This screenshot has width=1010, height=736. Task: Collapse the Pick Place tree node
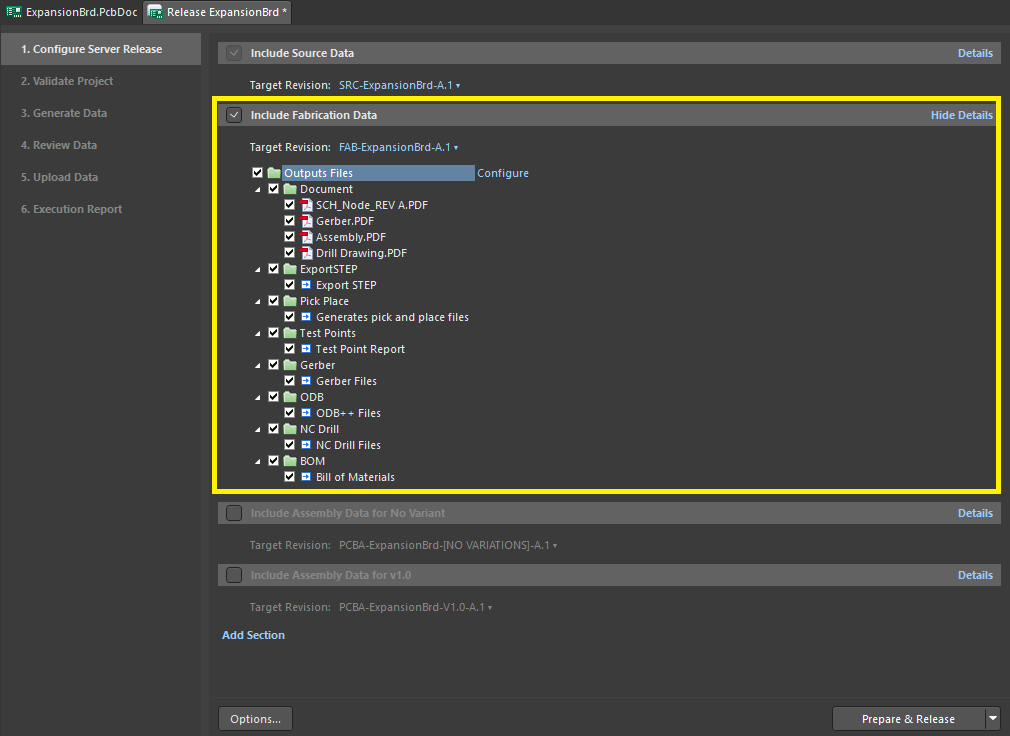coord(258,301)
